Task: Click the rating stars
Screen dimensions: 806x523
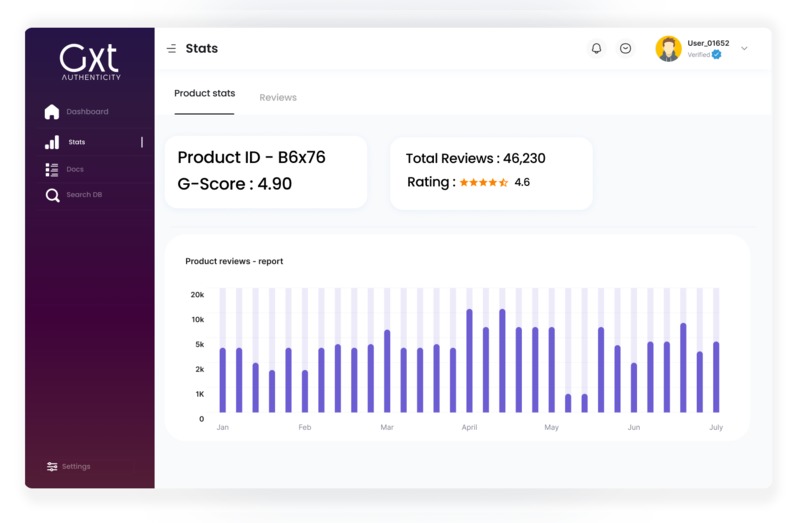Action: [x=484, y=182]
